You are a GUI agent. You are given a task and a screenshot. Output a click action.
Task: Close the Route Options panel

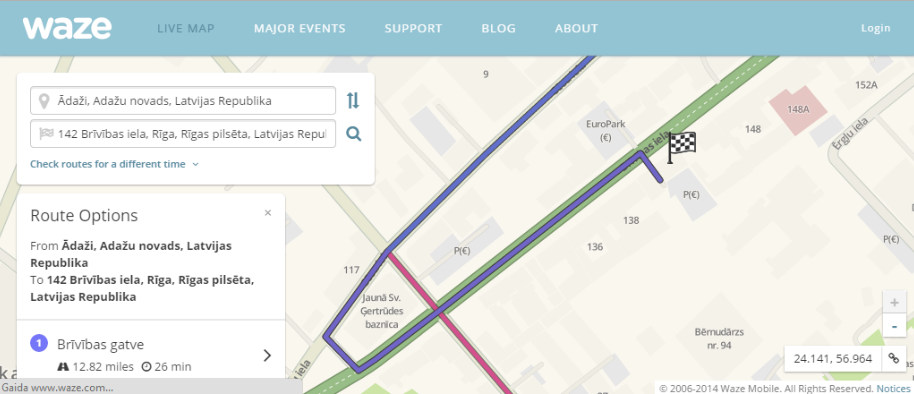pos(268,213)
